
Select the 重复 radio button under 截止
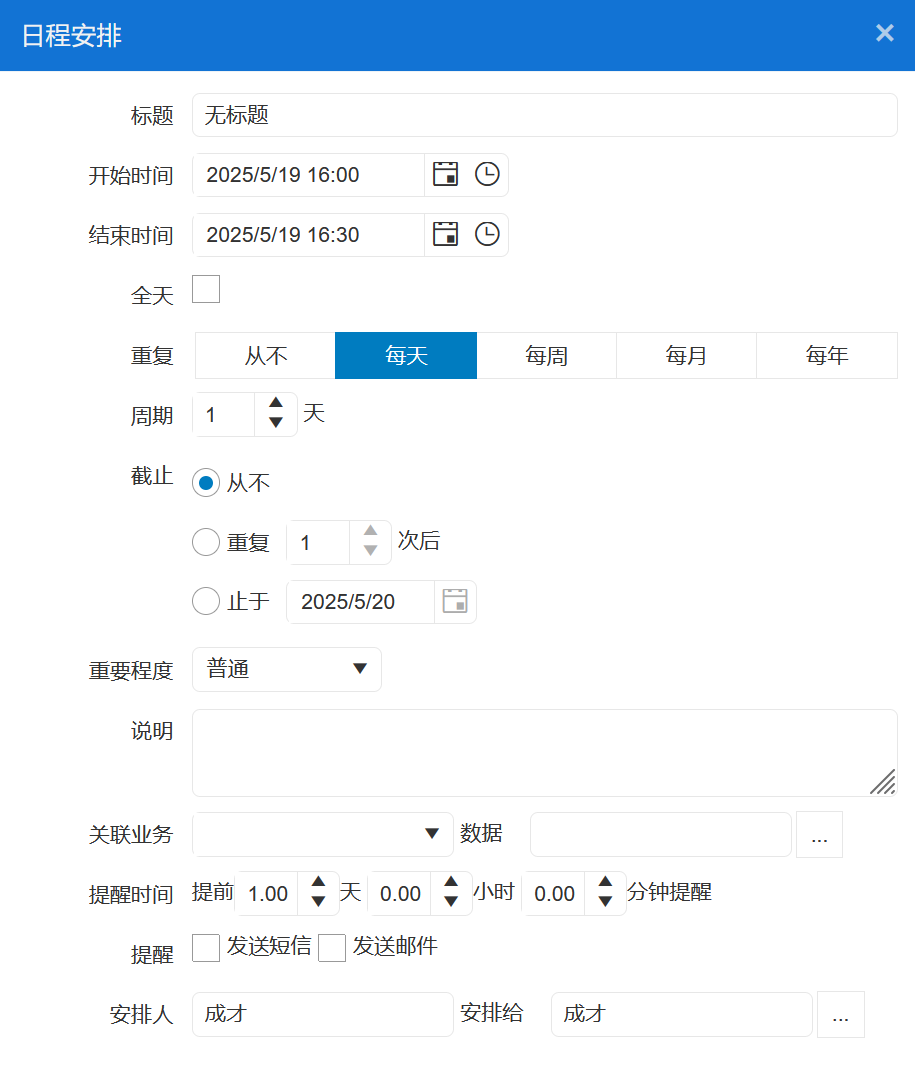pos(206,542)
